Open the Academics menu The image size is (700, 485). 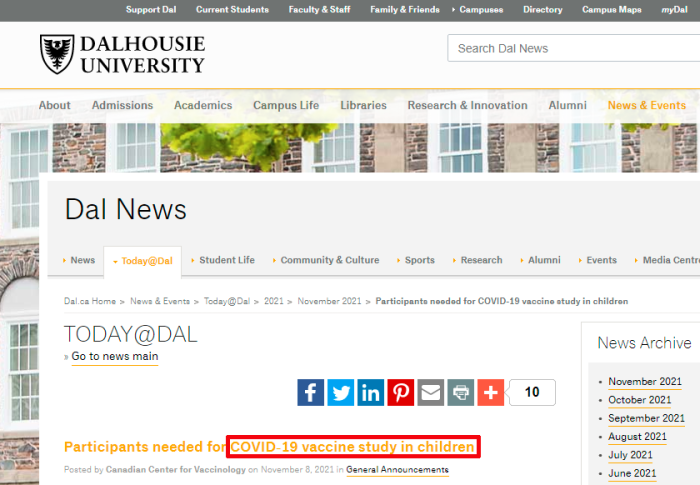coord(203,105)
